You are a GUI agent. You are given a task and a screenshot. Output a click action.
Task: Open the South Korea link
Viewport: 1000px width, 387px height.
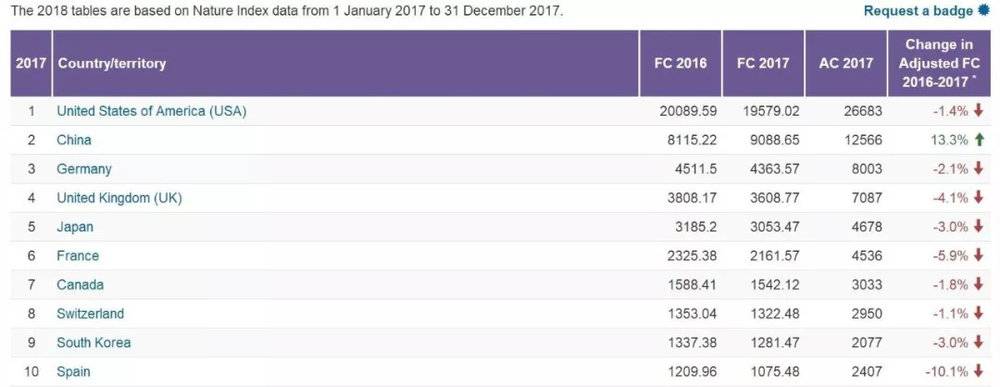click(x=94, y=342)
